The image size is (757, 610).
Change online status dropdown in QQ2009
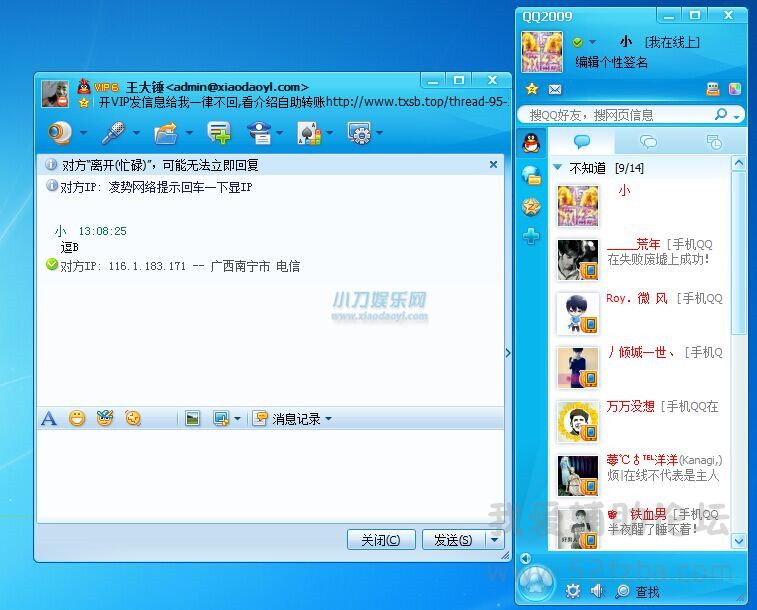click(592, 42)
